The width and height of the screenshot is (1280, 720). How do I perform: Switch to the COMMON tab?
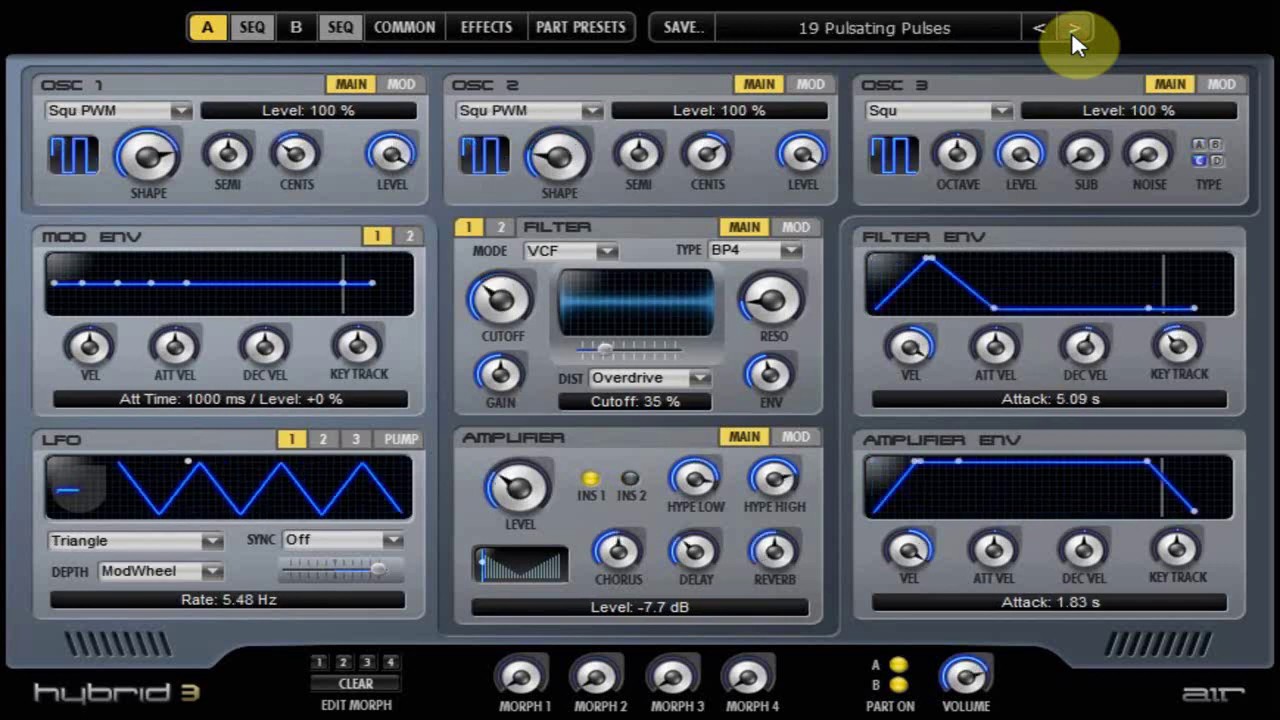[x=404, y=27]
